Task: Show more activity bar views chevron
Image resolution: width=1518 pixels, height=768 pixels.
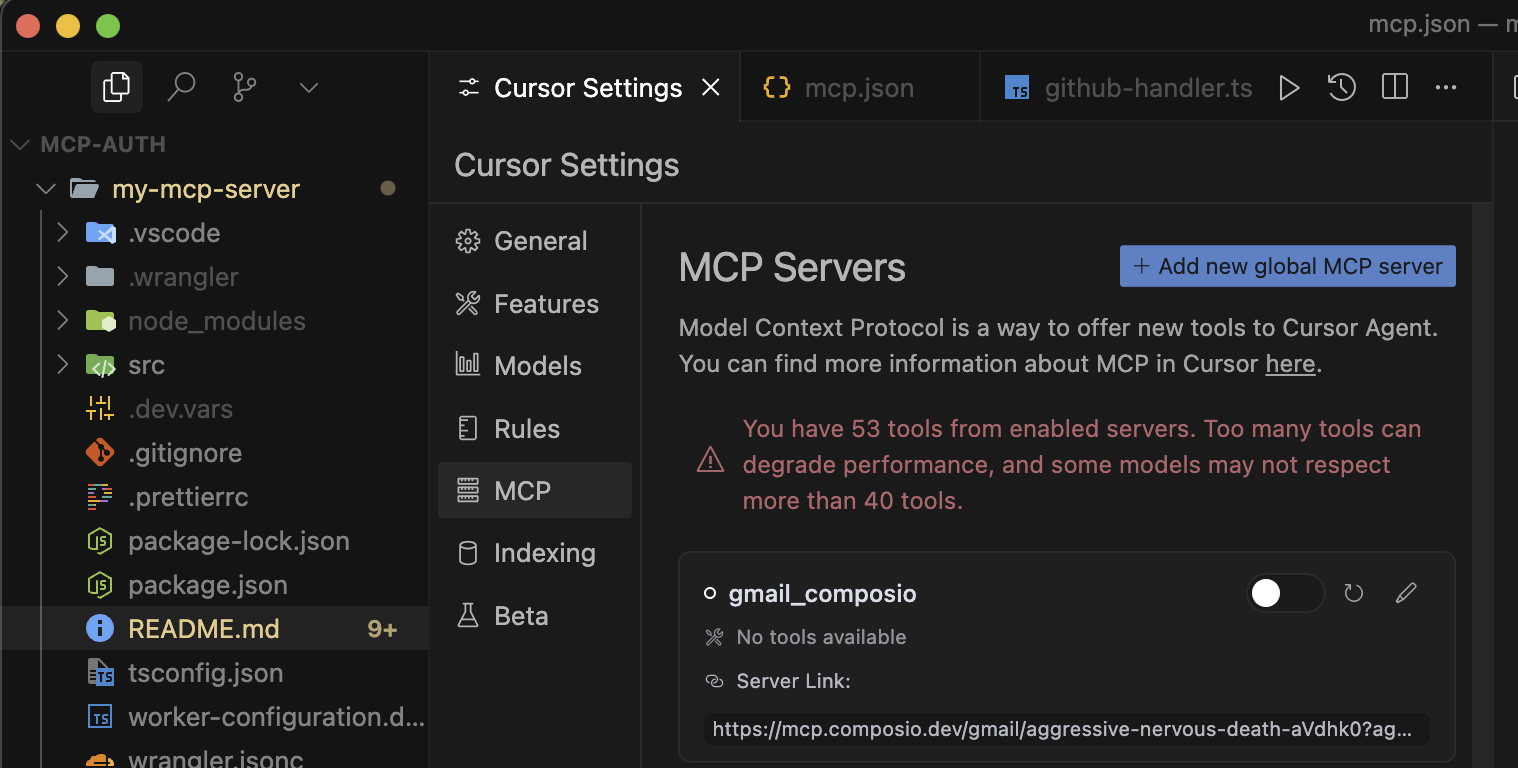Action: pyautogui.click(x=309, y=88)
